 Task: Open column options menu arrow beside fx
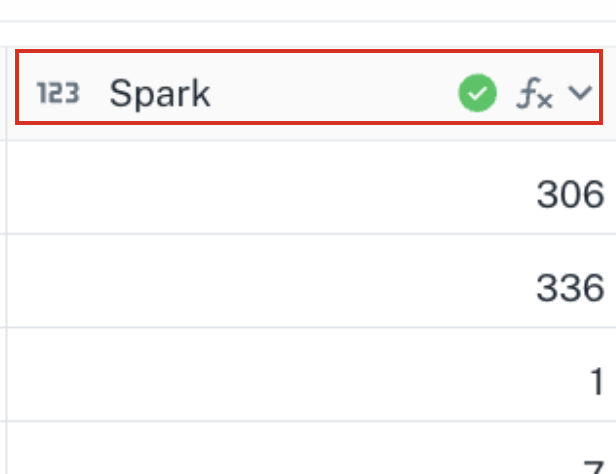pos(580,93)
